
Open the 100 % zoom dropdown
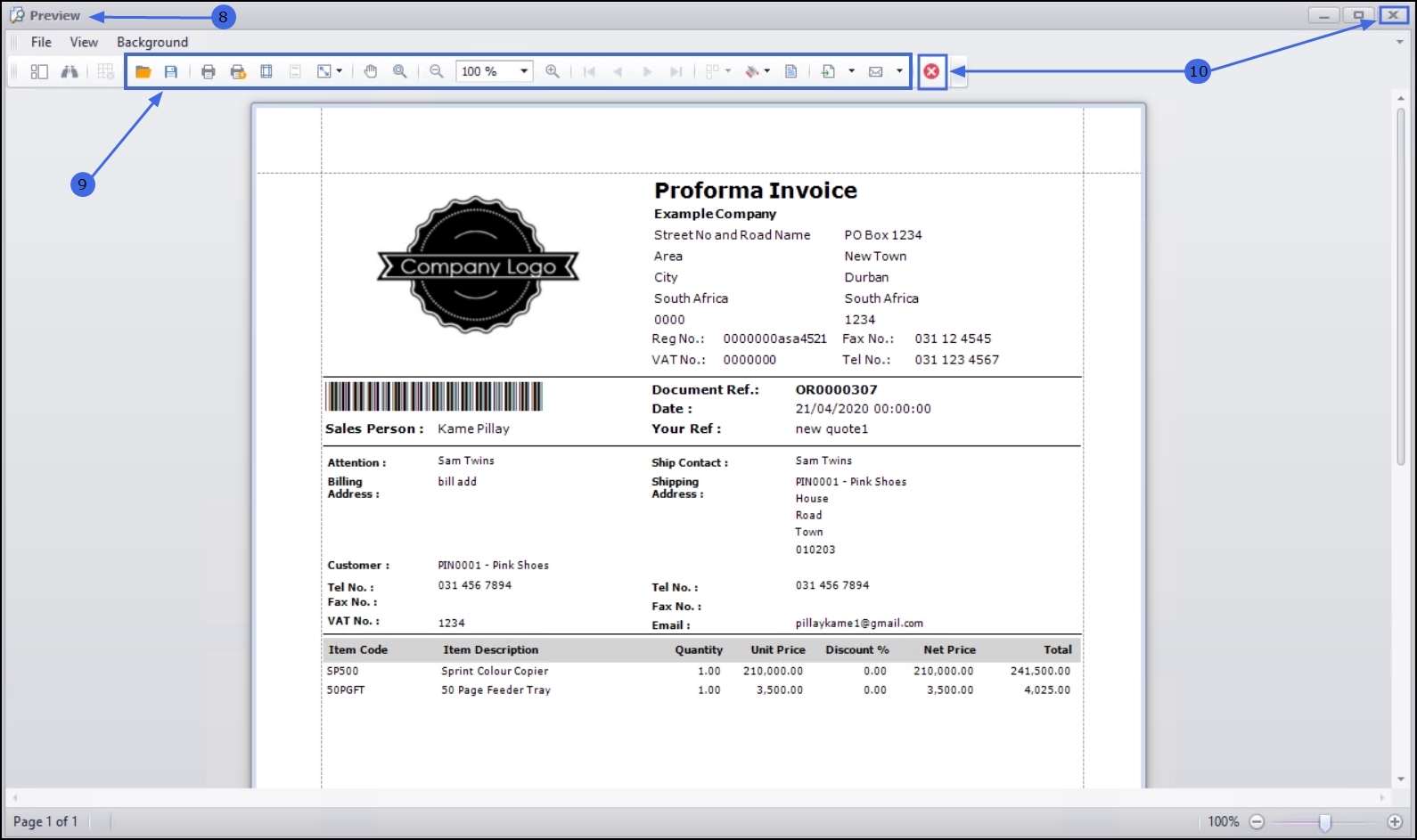point(524,71)
